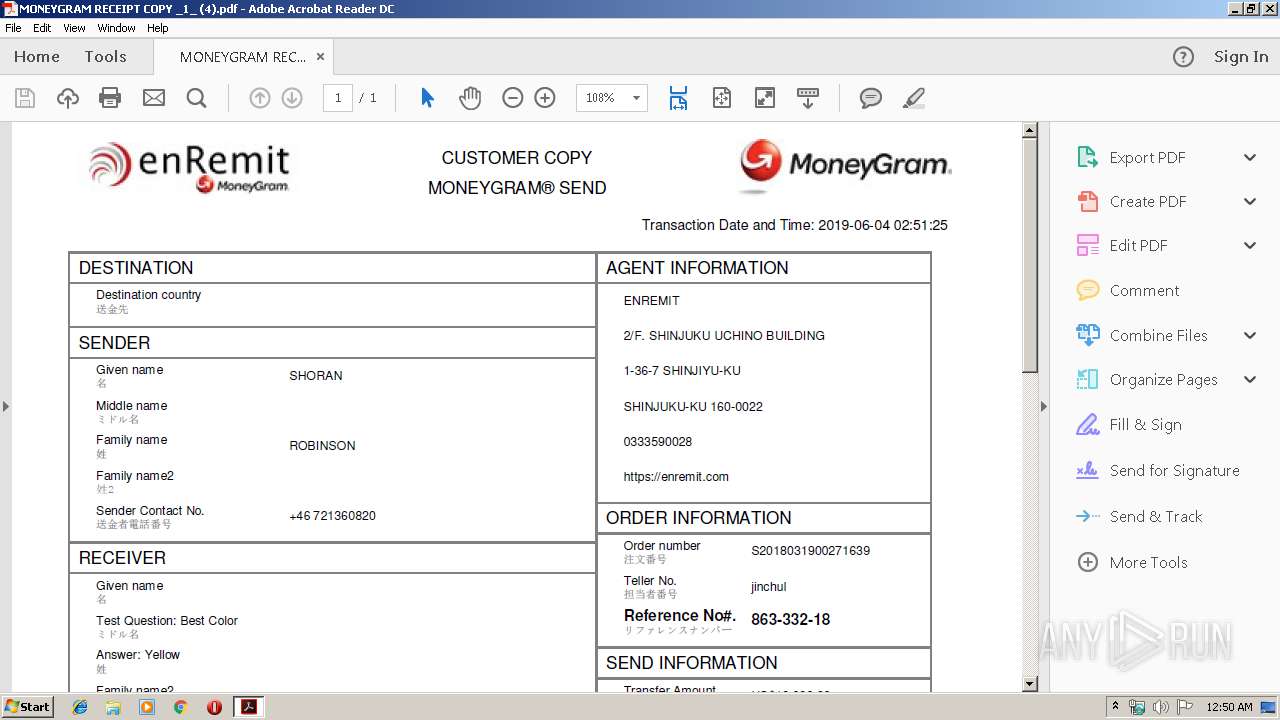Click the Sign In link

(1241, 57)
